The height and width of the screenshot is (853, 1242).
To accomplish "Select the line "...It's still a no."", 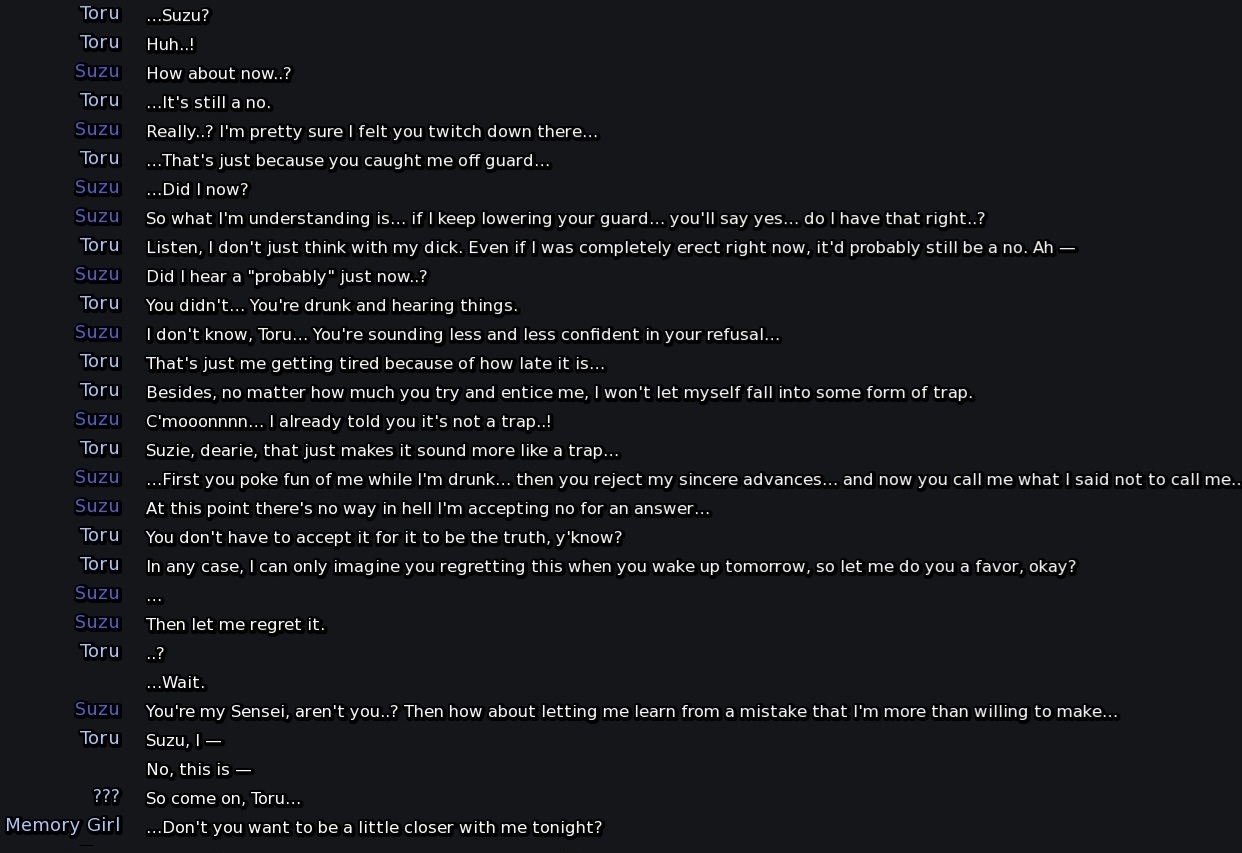I will pos(209,103).
